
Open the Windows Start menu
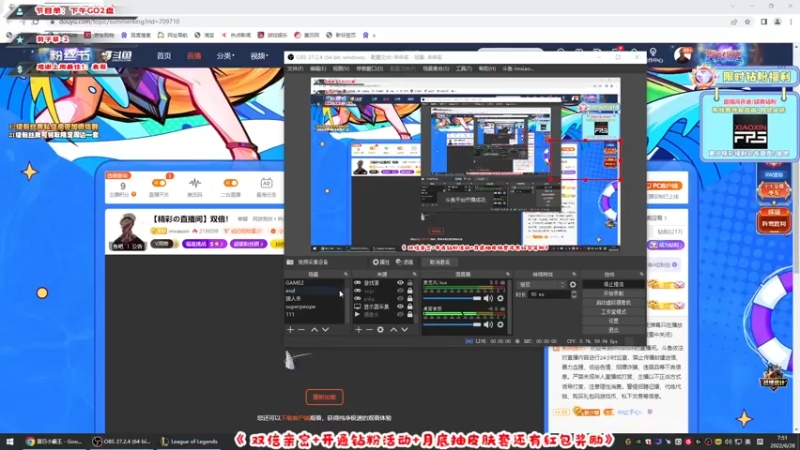9,442
